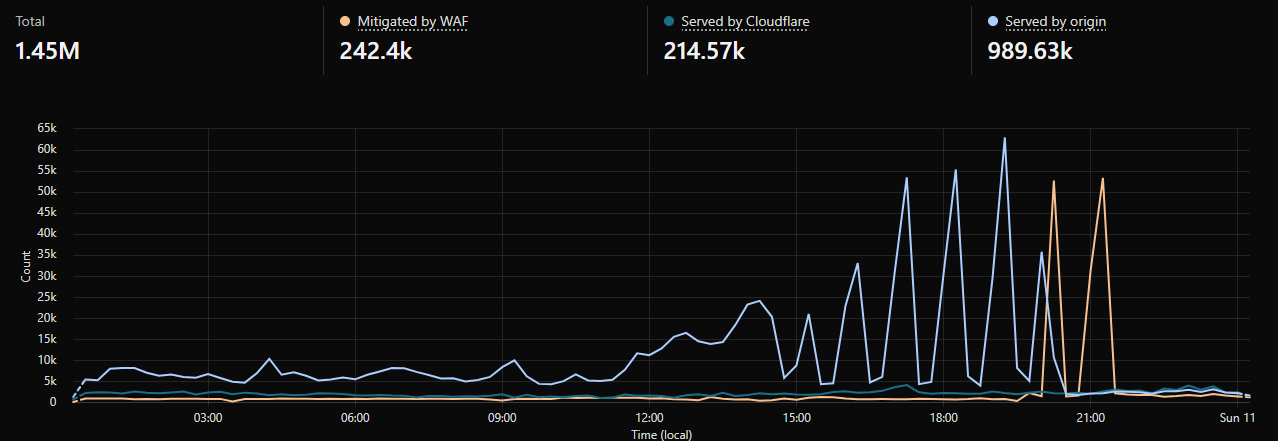Select the 214.57k Cloudflare served count
Viewport: 1278px width, 441px height.
click(704, 51)
